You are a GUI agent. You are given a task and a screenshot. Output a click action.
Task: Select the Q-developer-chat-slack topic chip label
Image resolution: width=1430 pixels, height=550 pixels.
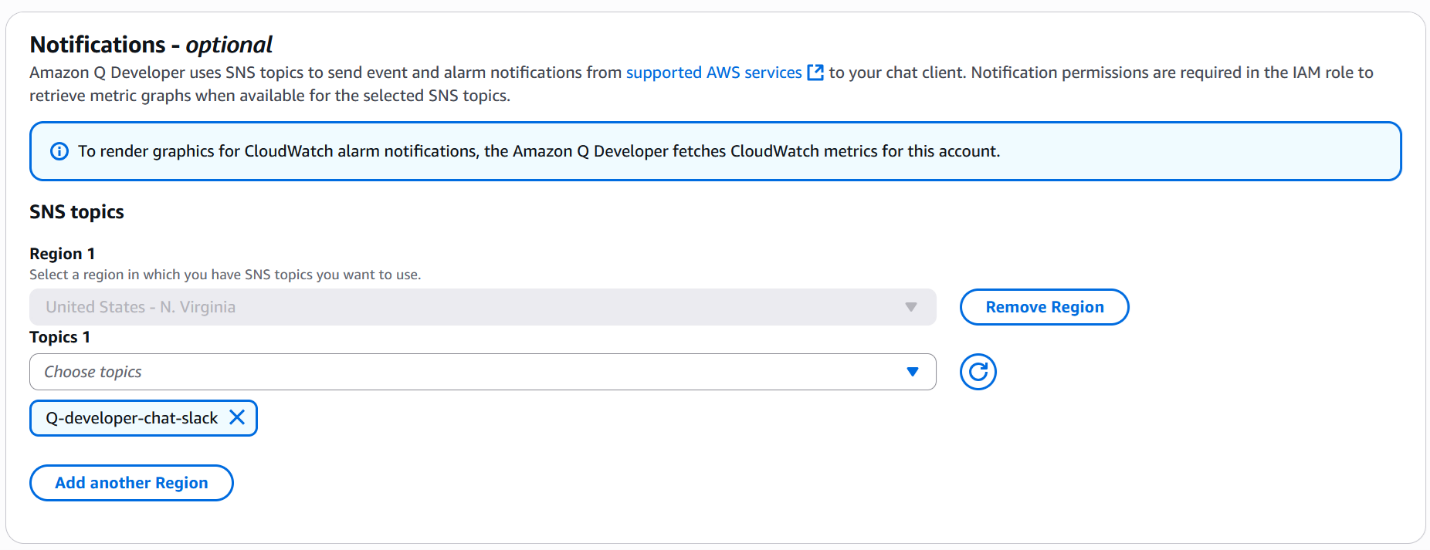click(x=132, y=418)
